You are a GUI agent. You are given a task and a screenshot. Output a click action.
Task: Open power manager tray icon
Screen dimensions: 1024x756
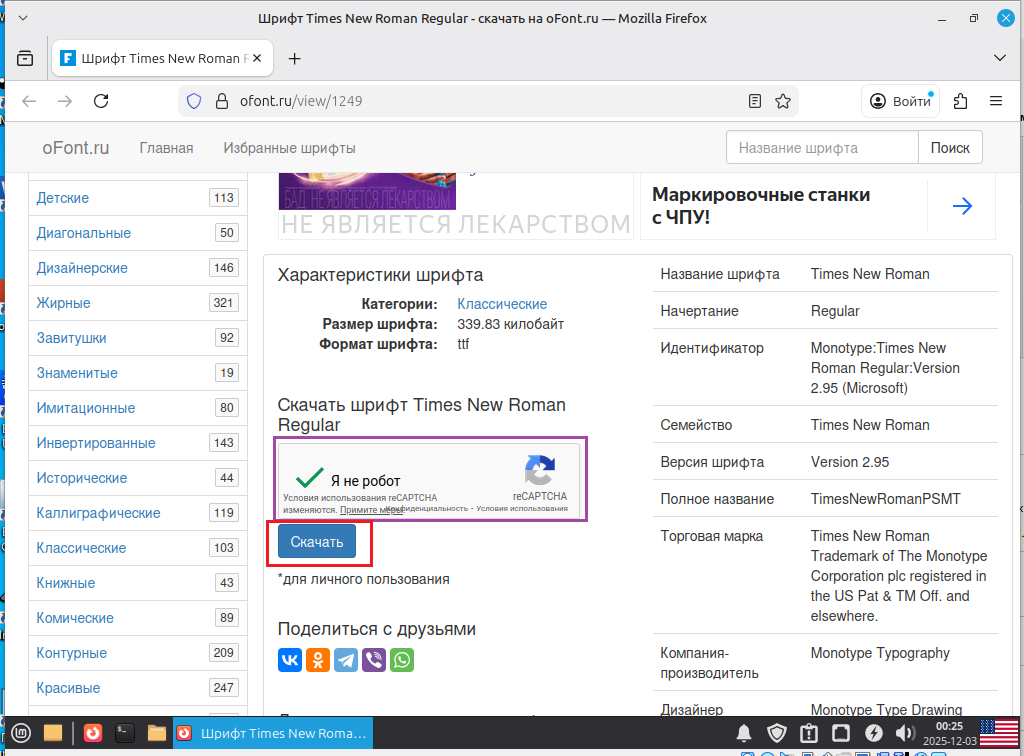click(874, 733)
